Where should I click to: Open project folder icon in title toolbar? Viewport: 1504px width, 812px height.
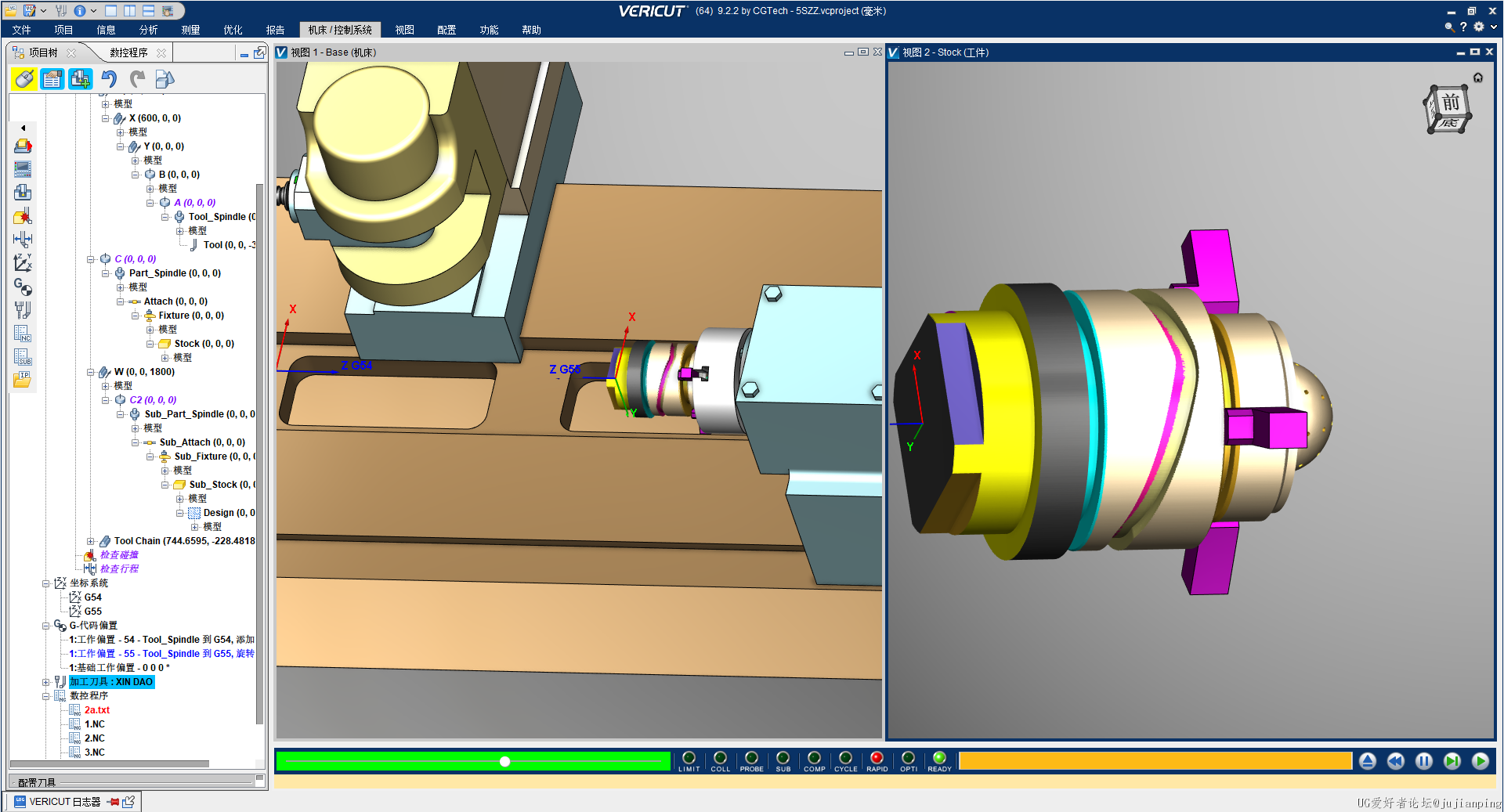click(10, 11)
